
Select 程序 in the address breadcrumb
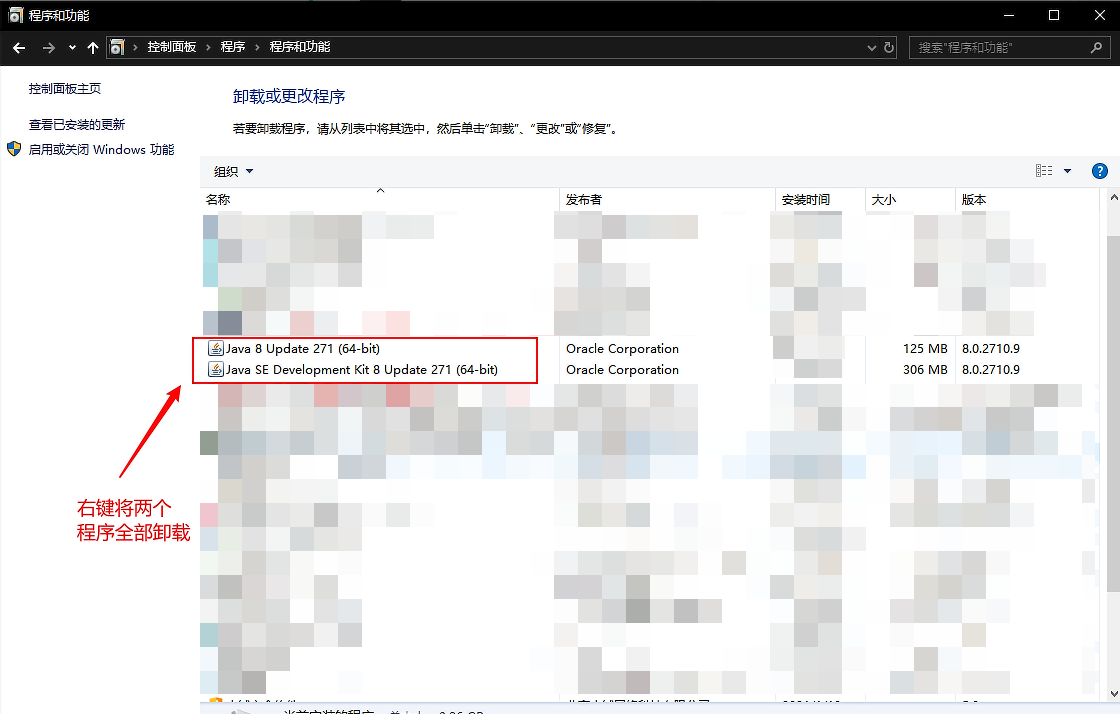pos(233,47)
